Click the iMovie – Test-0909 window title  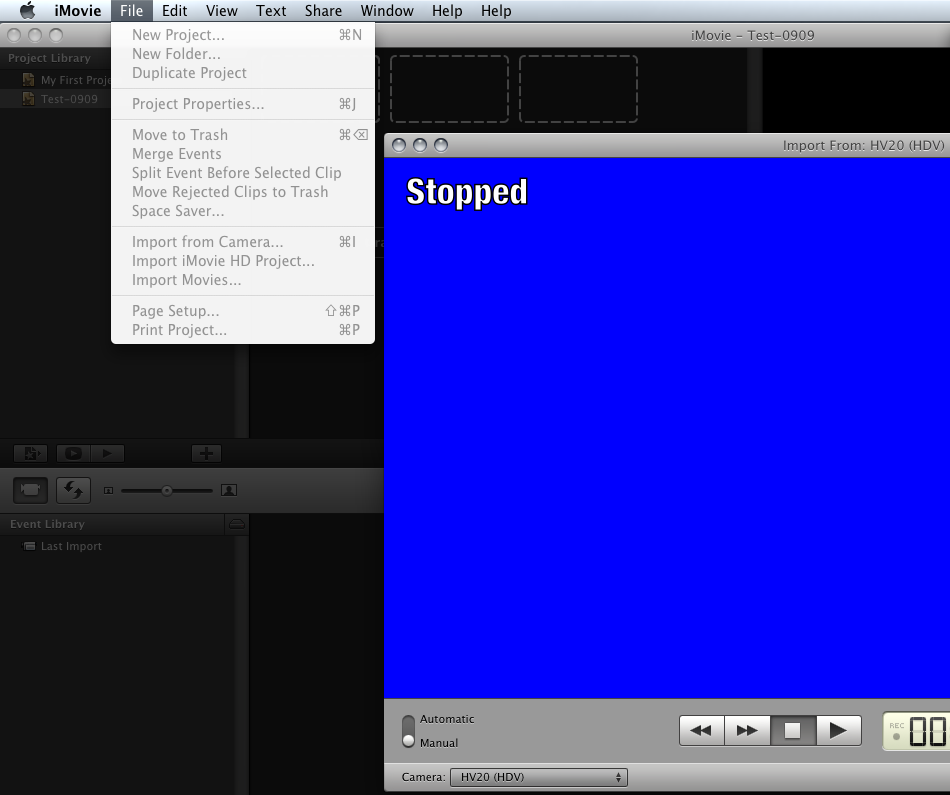point(752,35)
